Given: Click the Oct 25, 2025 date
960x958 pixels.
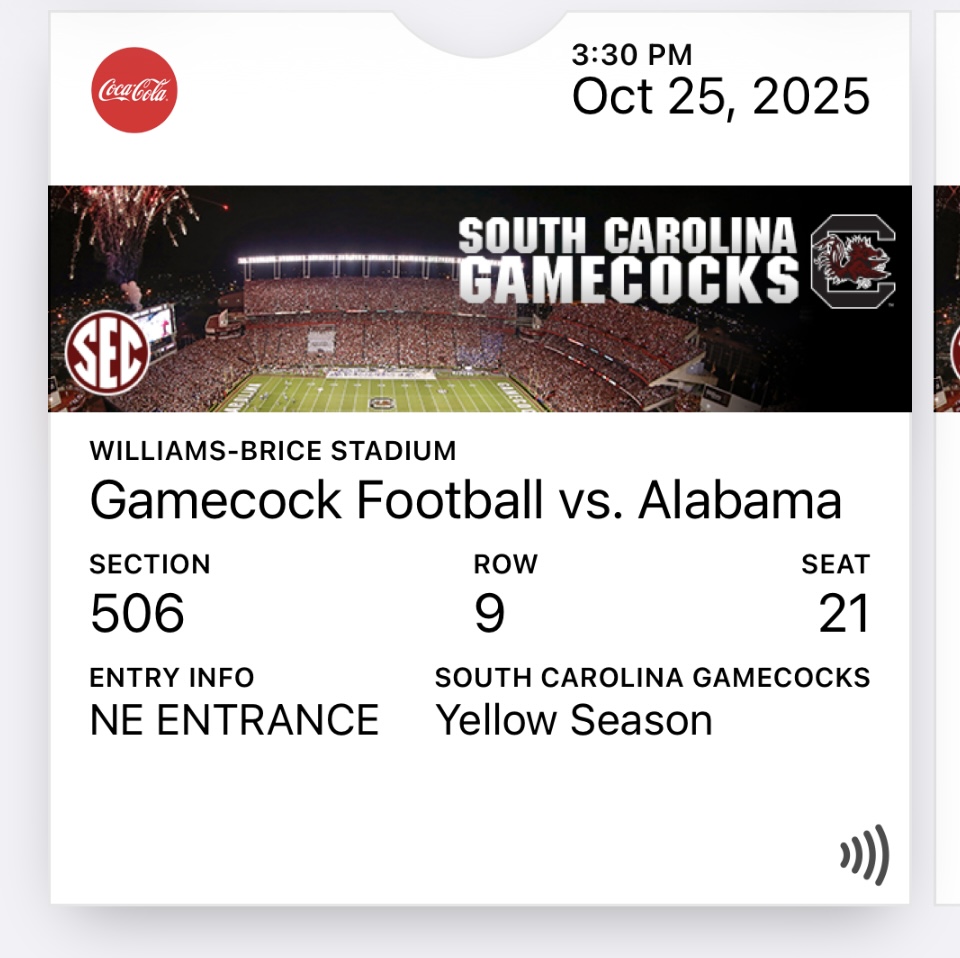Looking at the screenshot, I should click(x=720, y=98).
